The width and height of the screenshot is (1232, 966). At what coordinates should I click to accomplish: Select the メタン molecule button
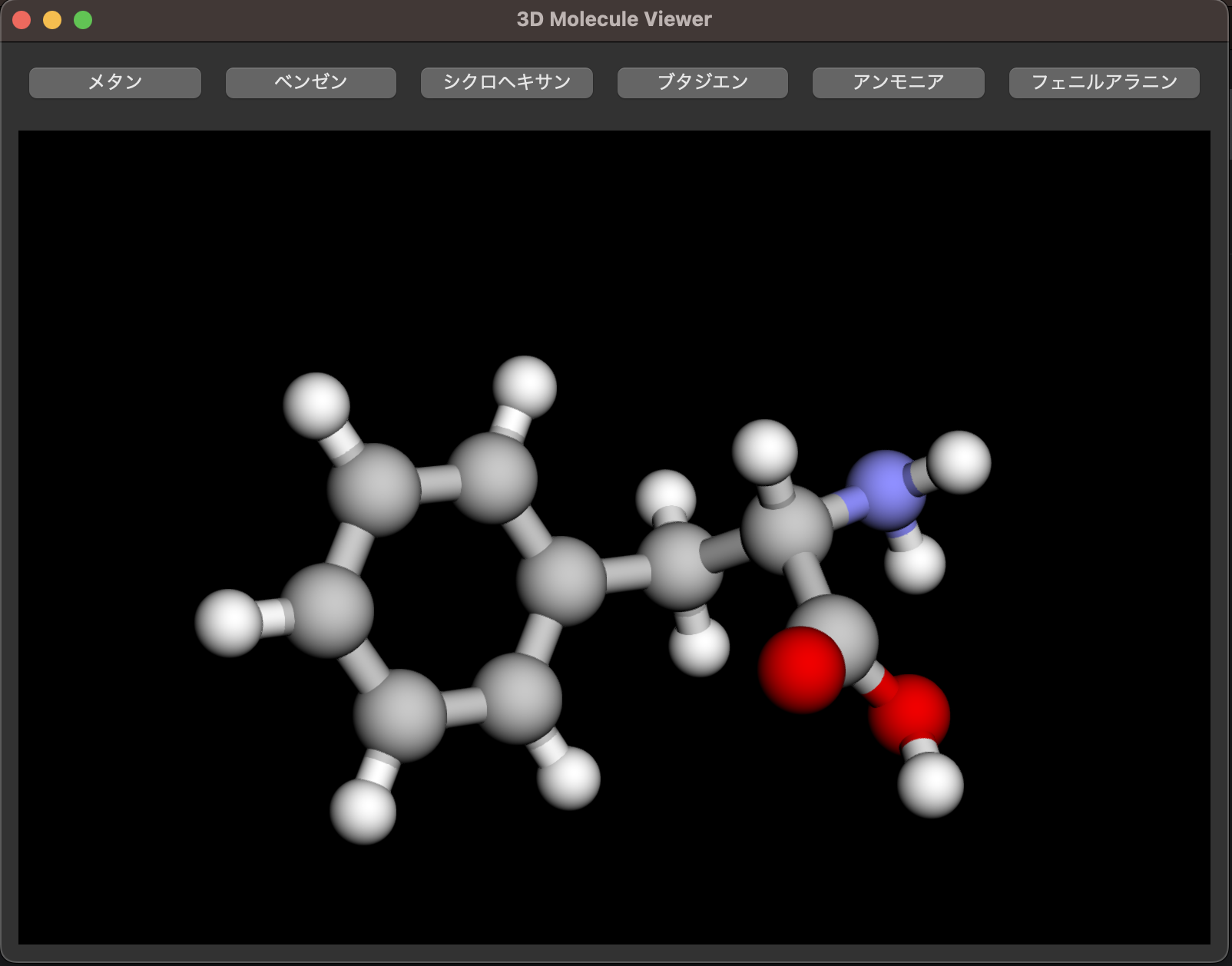pos(114,82)
